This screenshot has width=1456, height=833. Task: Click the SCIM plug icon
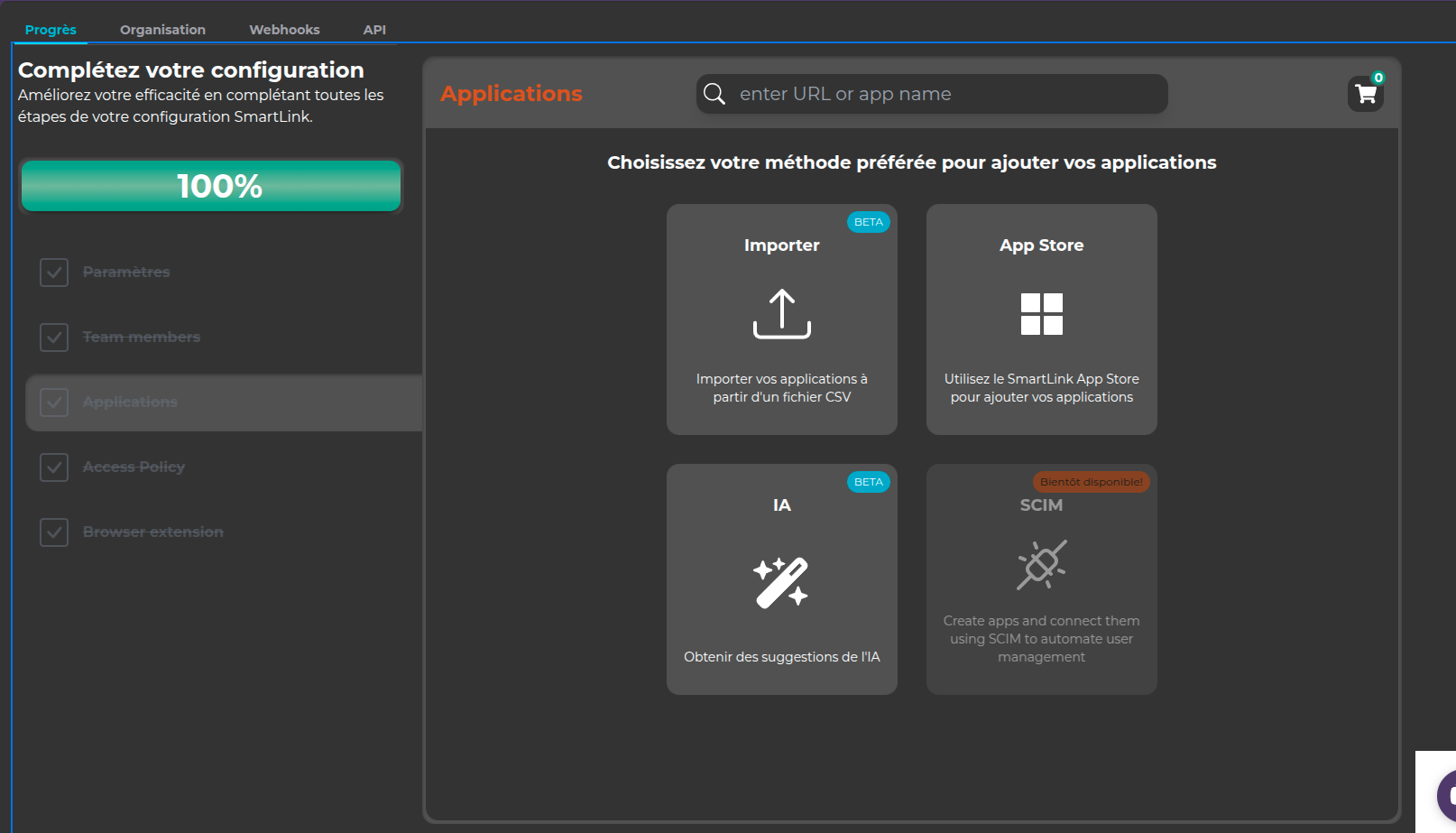pyautogui.click(x=1041, y=565)
